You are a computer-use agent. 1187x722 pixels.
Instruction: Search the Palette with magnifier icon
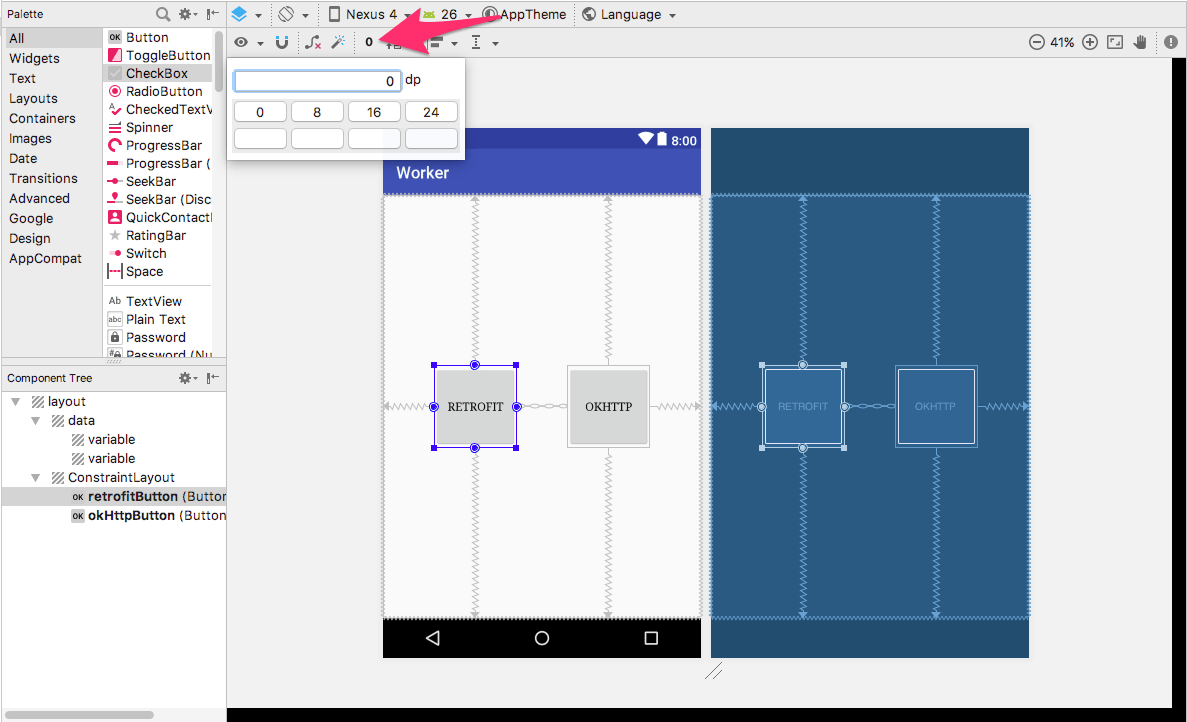[163, 14]
